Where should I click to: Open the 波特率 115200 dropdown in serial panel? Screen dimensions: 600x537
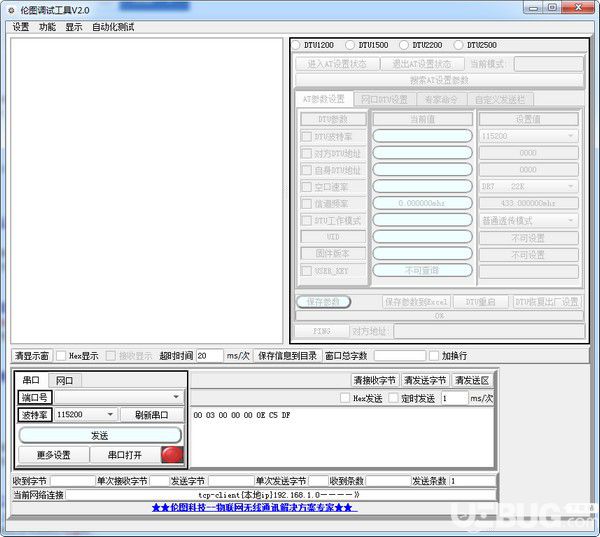[x=86, y=415]
